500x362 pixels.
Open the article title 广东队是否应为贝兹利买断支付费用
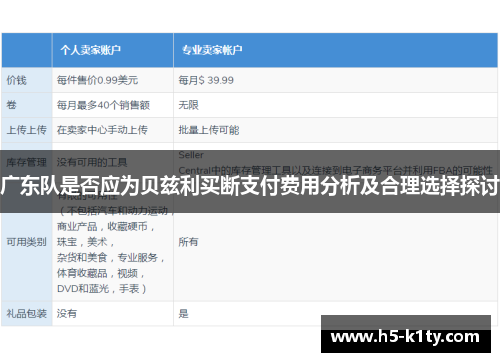click(250, 185)
